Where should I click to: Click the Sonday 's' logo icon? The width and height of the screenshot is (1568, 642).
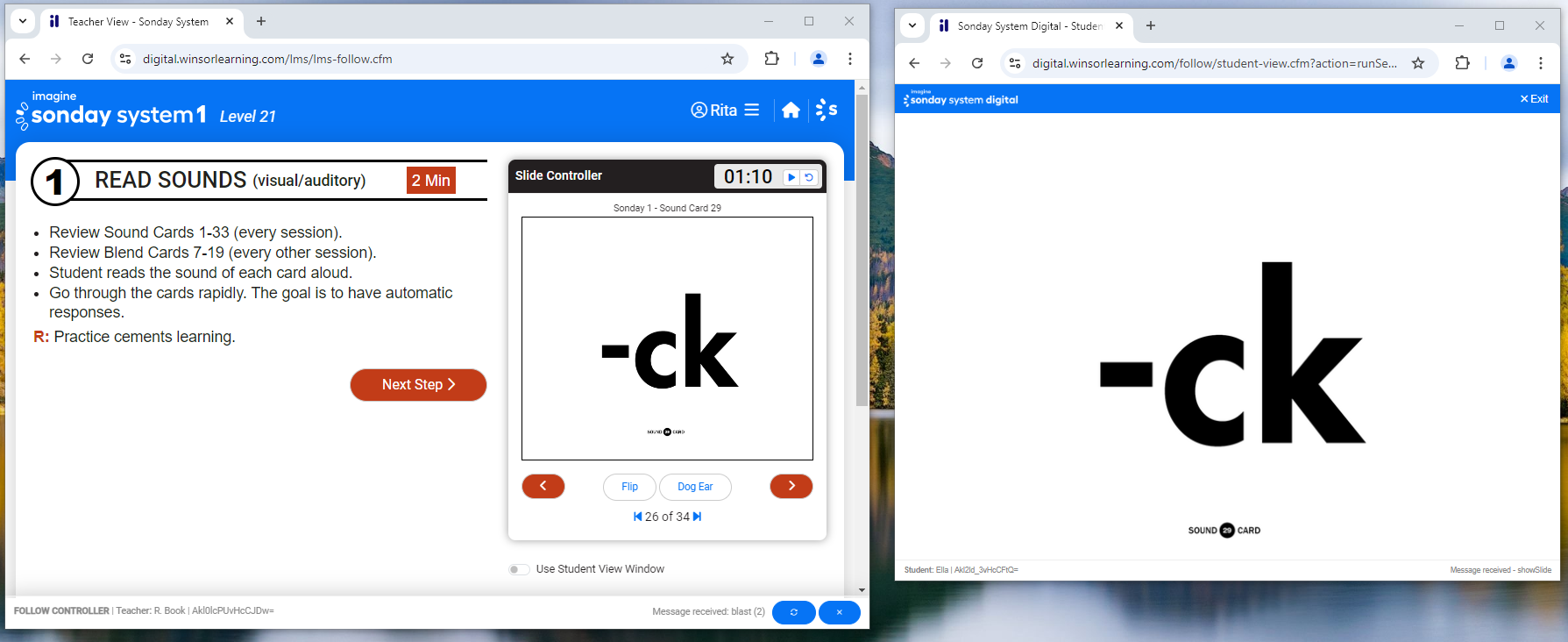tap(826, 111)
